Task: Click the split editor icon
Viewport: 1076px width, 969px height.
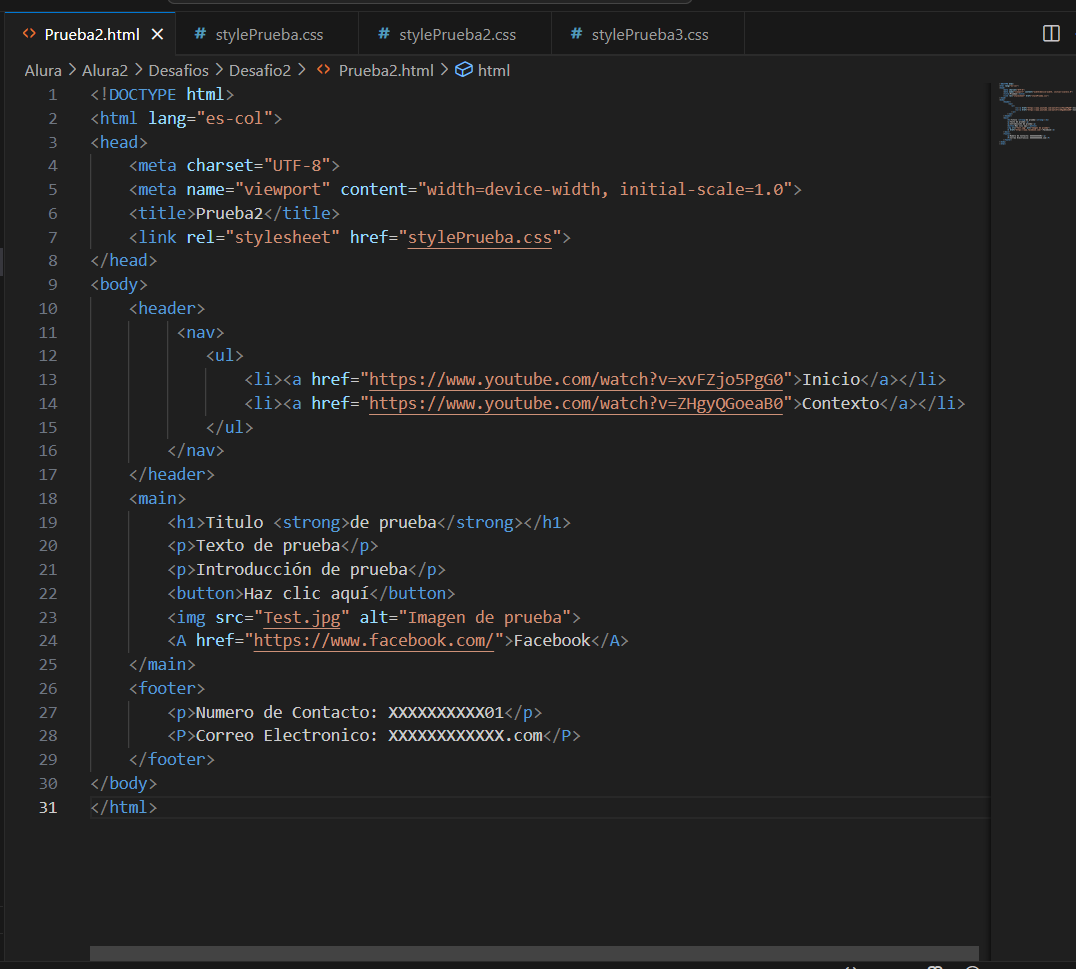Action: [1051, 34]
